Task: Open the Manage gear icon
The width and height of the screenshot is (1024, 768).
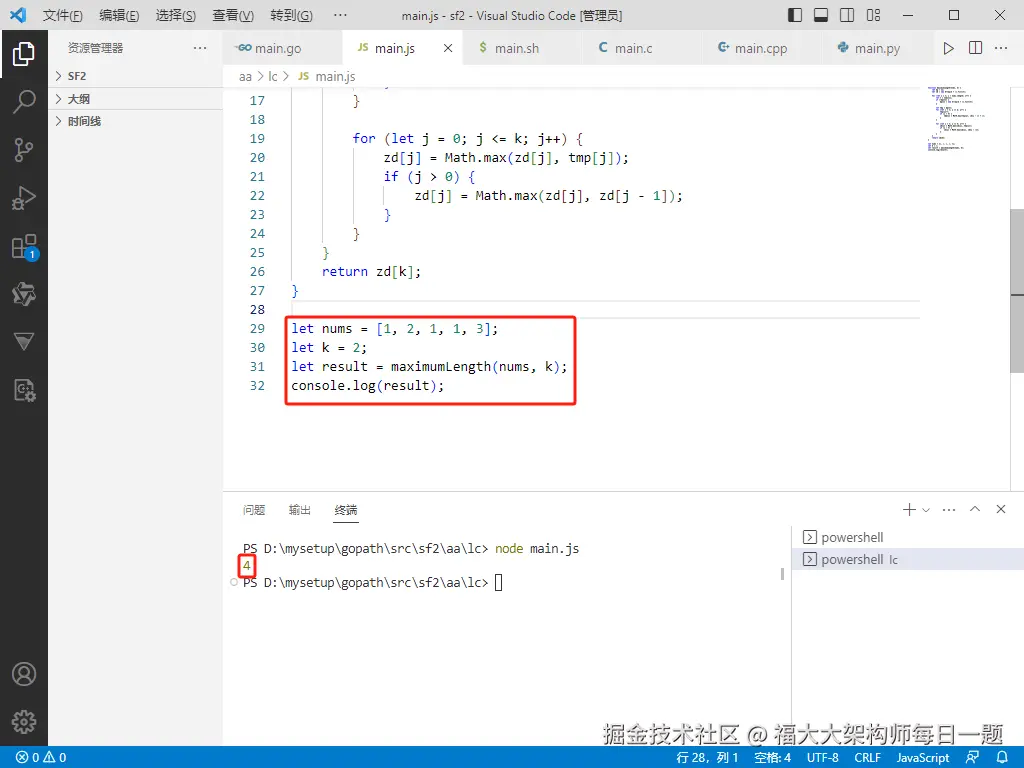Action: tap(24, 722)
